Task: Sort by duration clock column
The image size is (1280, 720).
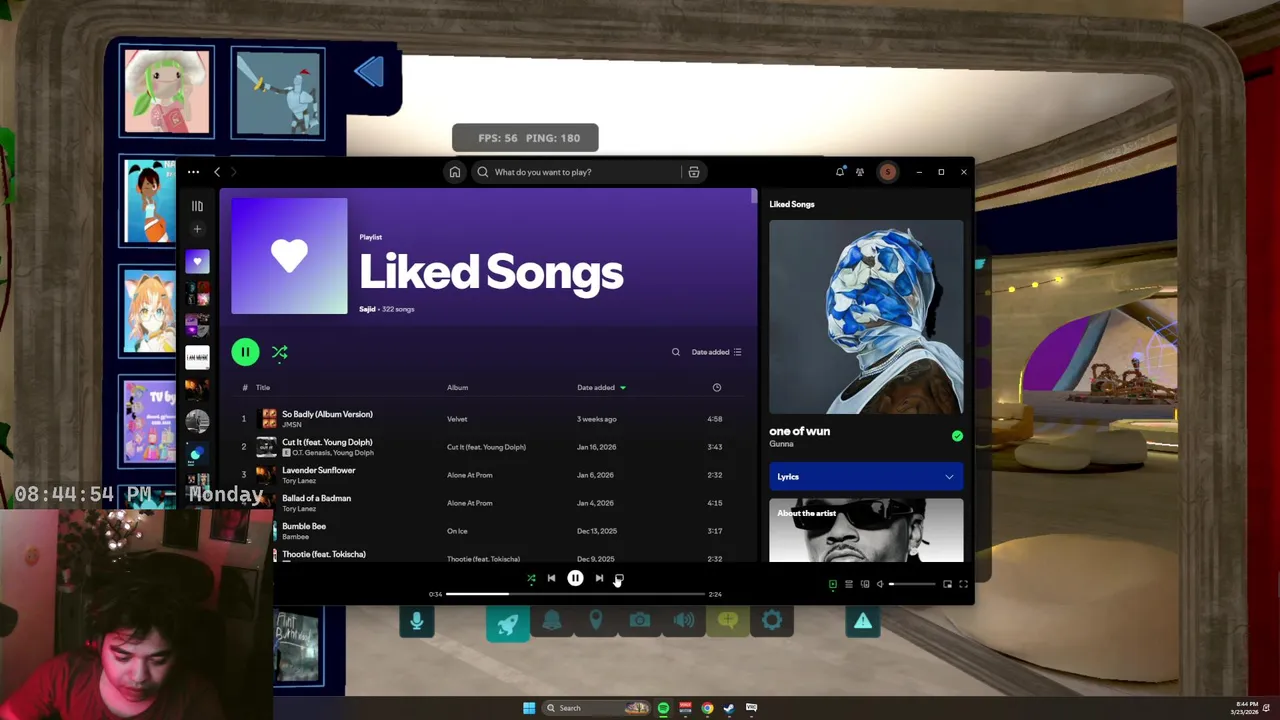Action: [x=716, y=387]
